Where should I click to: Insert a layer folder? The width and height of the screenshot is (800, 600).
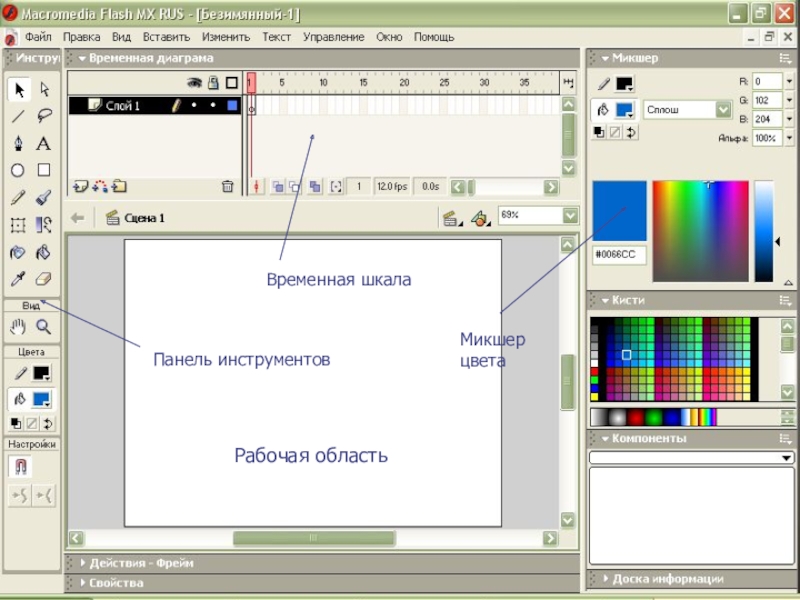click(119, 187)
